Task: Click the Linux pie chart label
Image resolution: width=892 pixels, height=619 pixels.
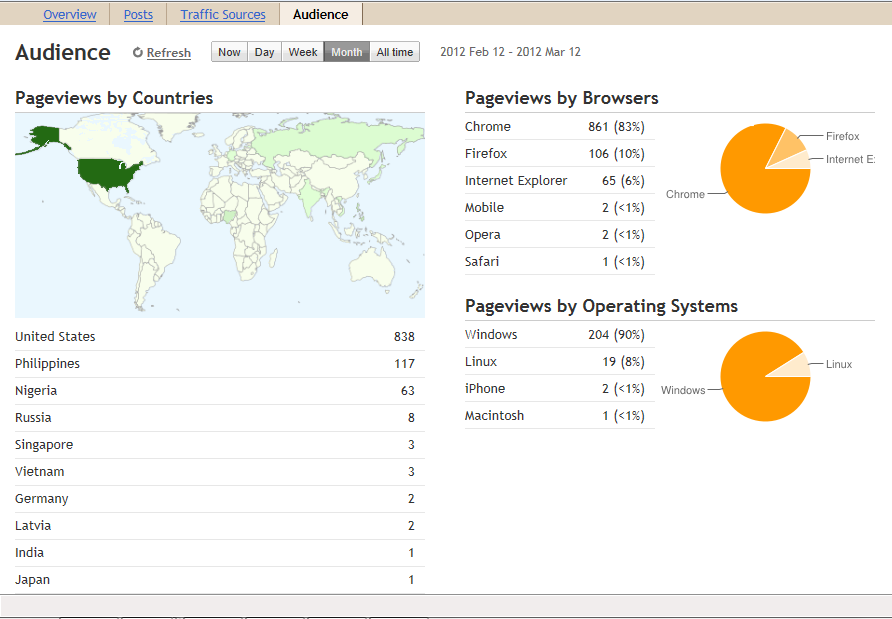Action: (x=839, y=364)
